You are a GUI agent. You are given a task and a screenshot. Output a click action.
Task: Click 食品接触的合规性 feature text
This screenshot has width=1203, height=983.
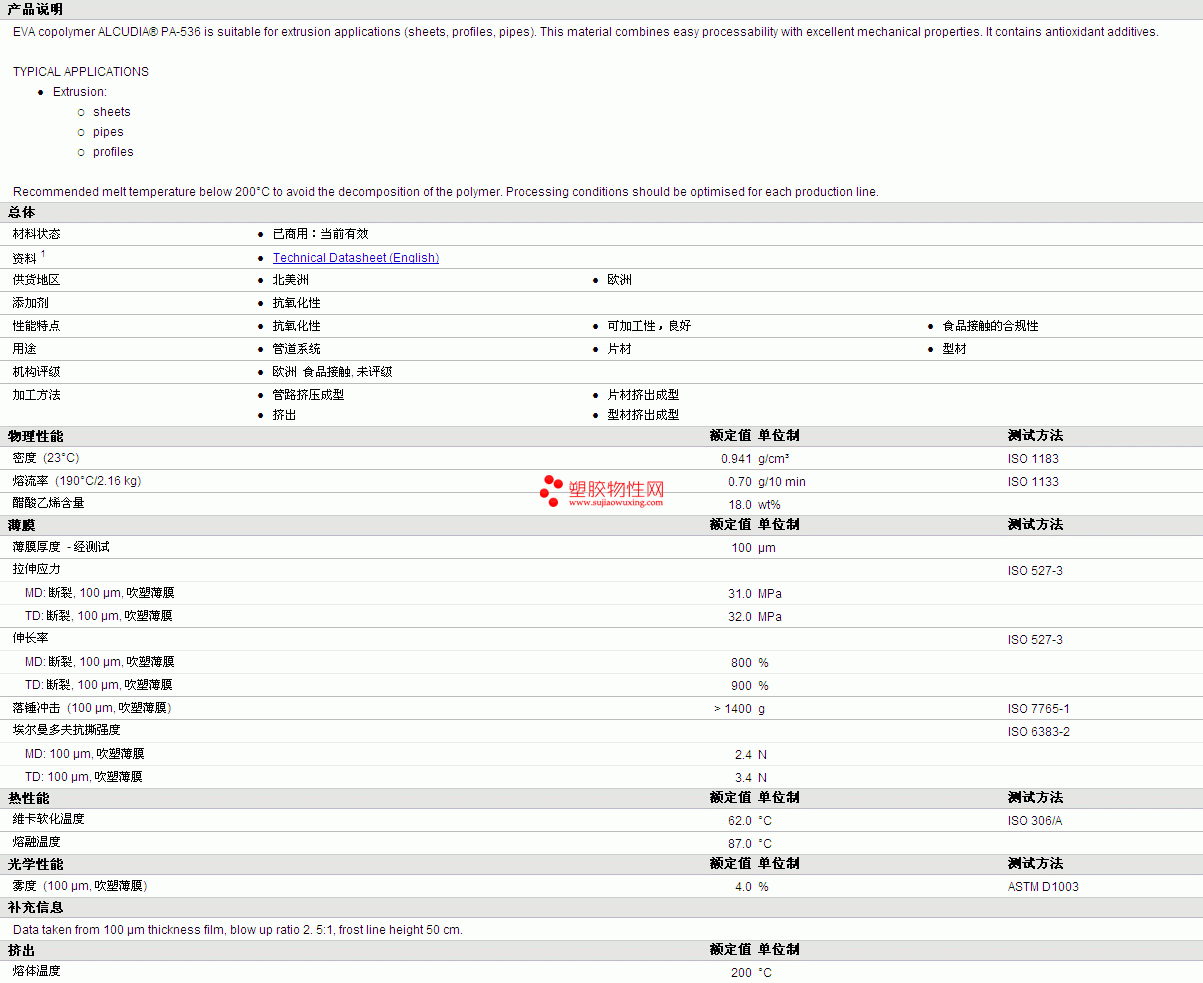991,326
